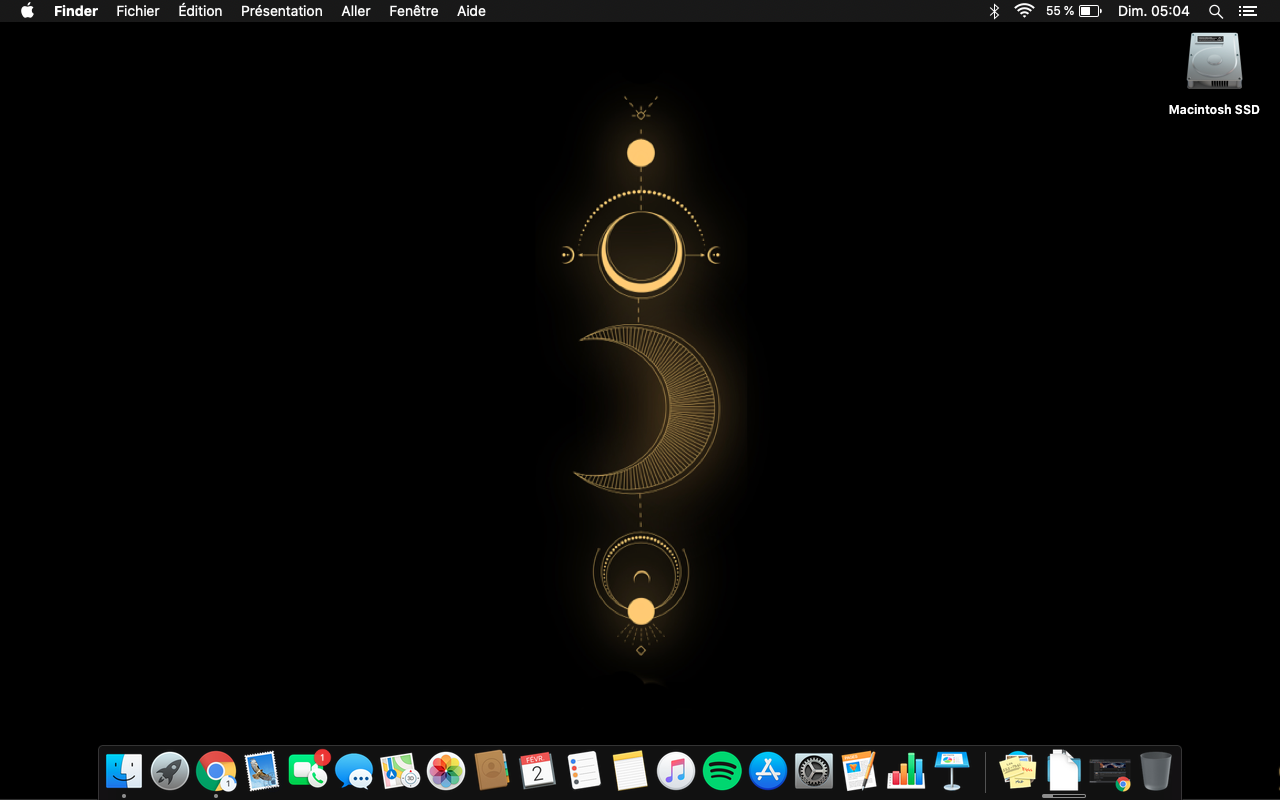Open FaceTime with notification badge
The height and width of the screenshot is (800, 1280).
[308, 770]
